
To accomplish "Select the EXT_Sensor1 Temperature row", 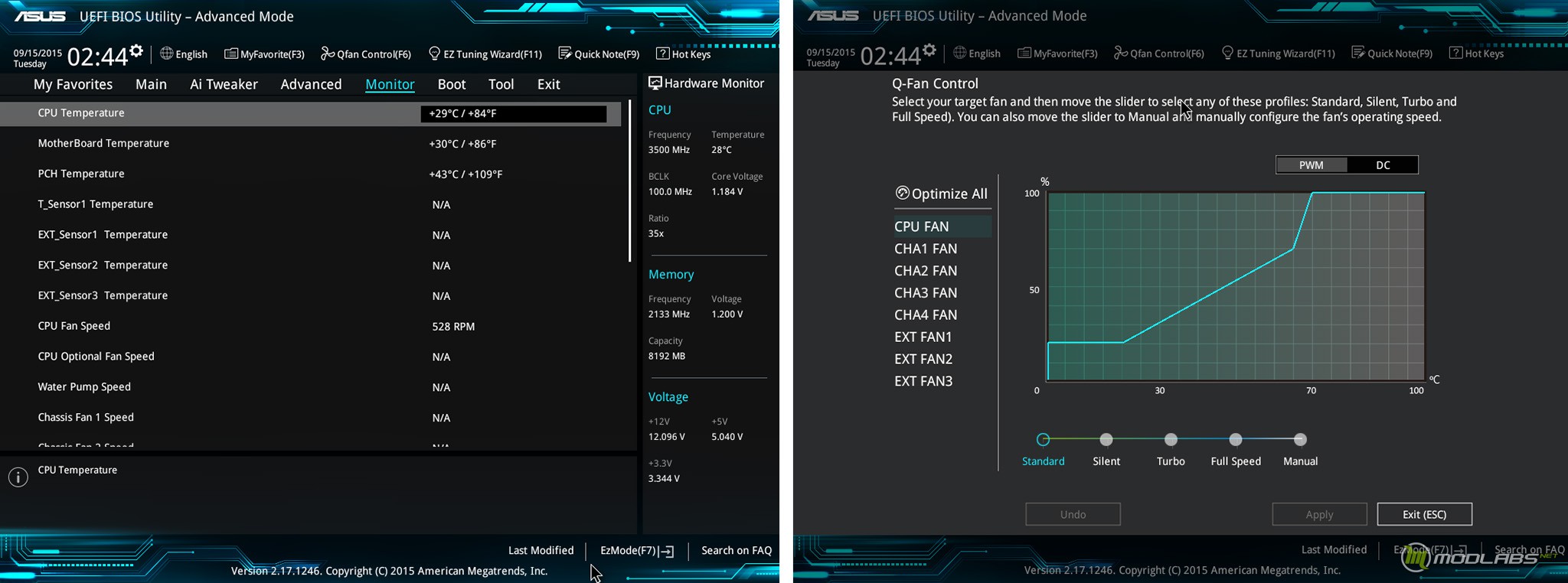I will [x=310, y=235].
